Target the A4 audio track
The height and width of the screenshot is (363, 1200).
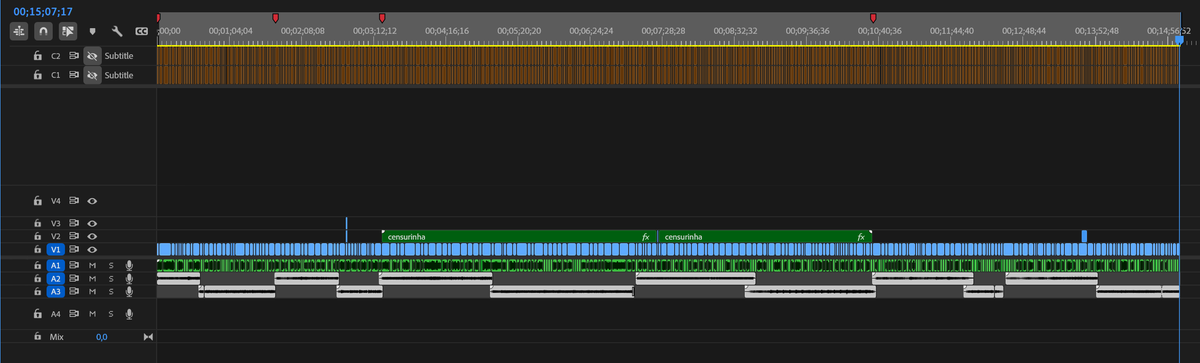56,313
